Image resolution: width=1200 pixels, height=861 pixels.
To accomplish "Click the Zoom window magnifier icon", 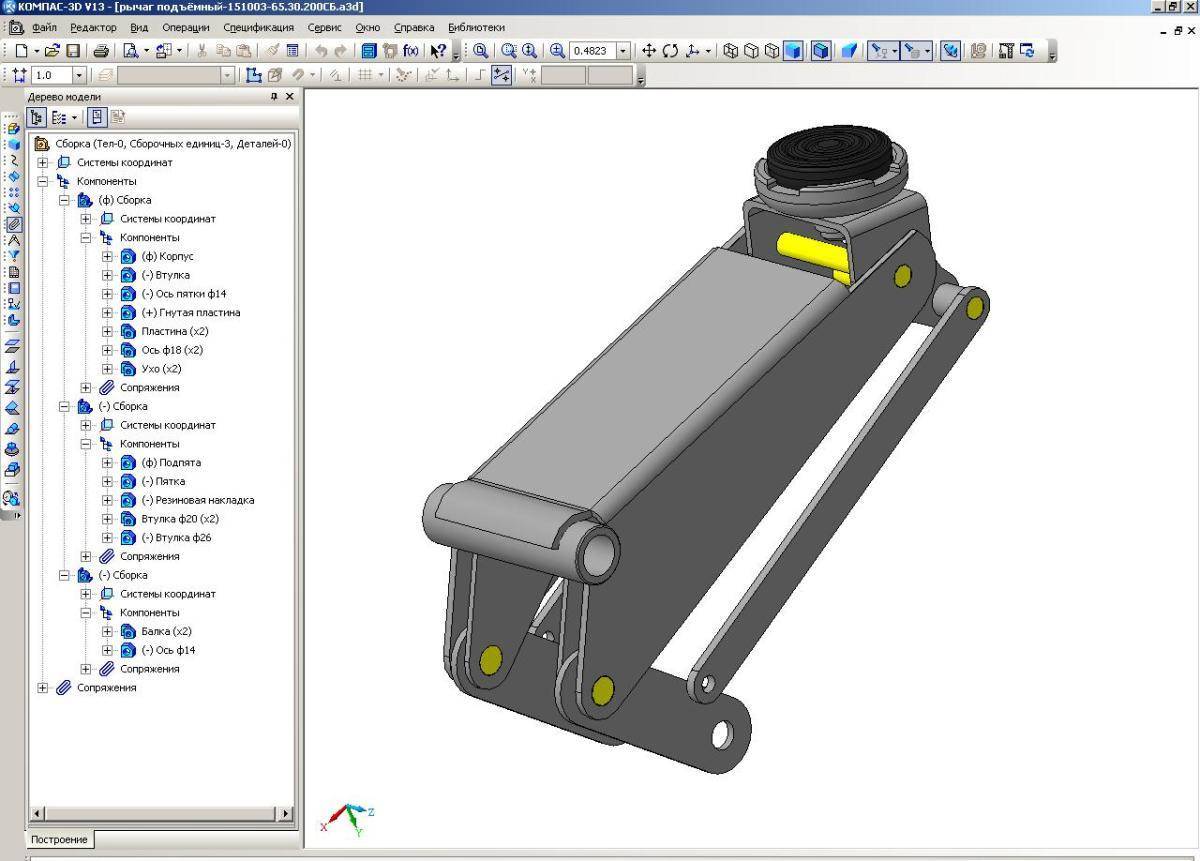I will [509, 50].
